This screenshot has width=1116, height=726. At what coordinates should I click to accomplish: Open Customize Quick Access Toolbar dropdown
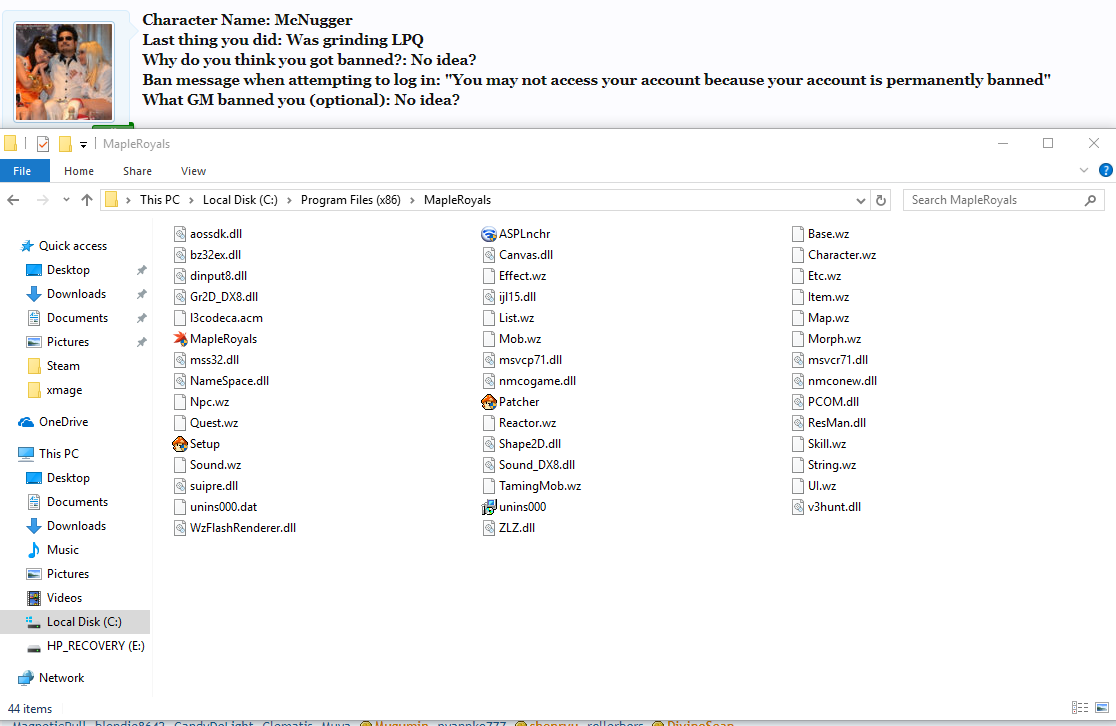point(83,144)
